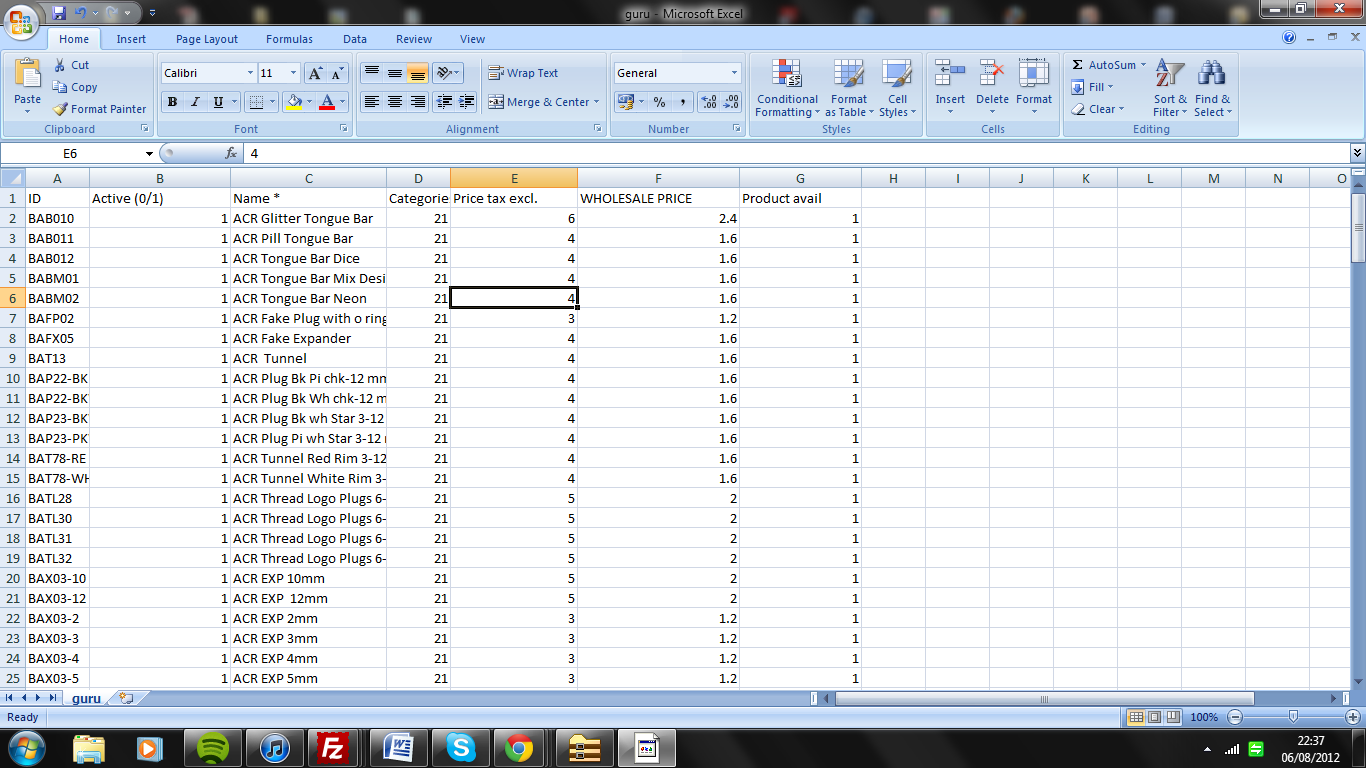
Task: Zoom out with the minus button
Action: (1235, 717)
